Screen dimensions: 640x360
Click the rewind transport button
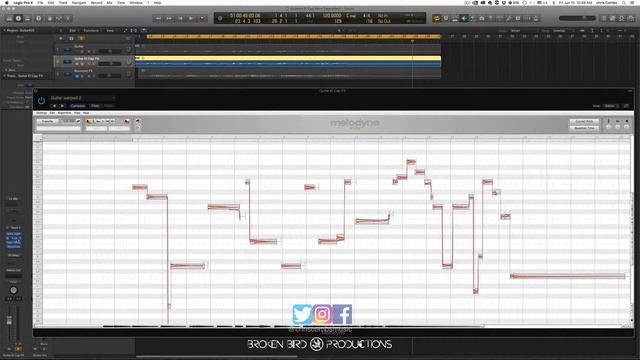pos(158,18)
